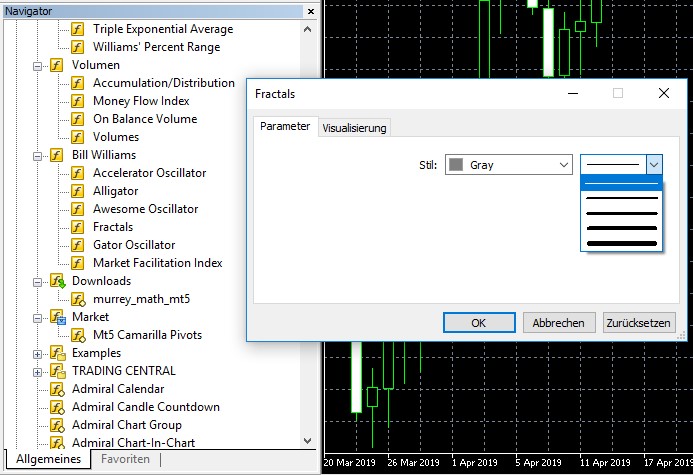Select the fourth line width option

click(621, 228)
